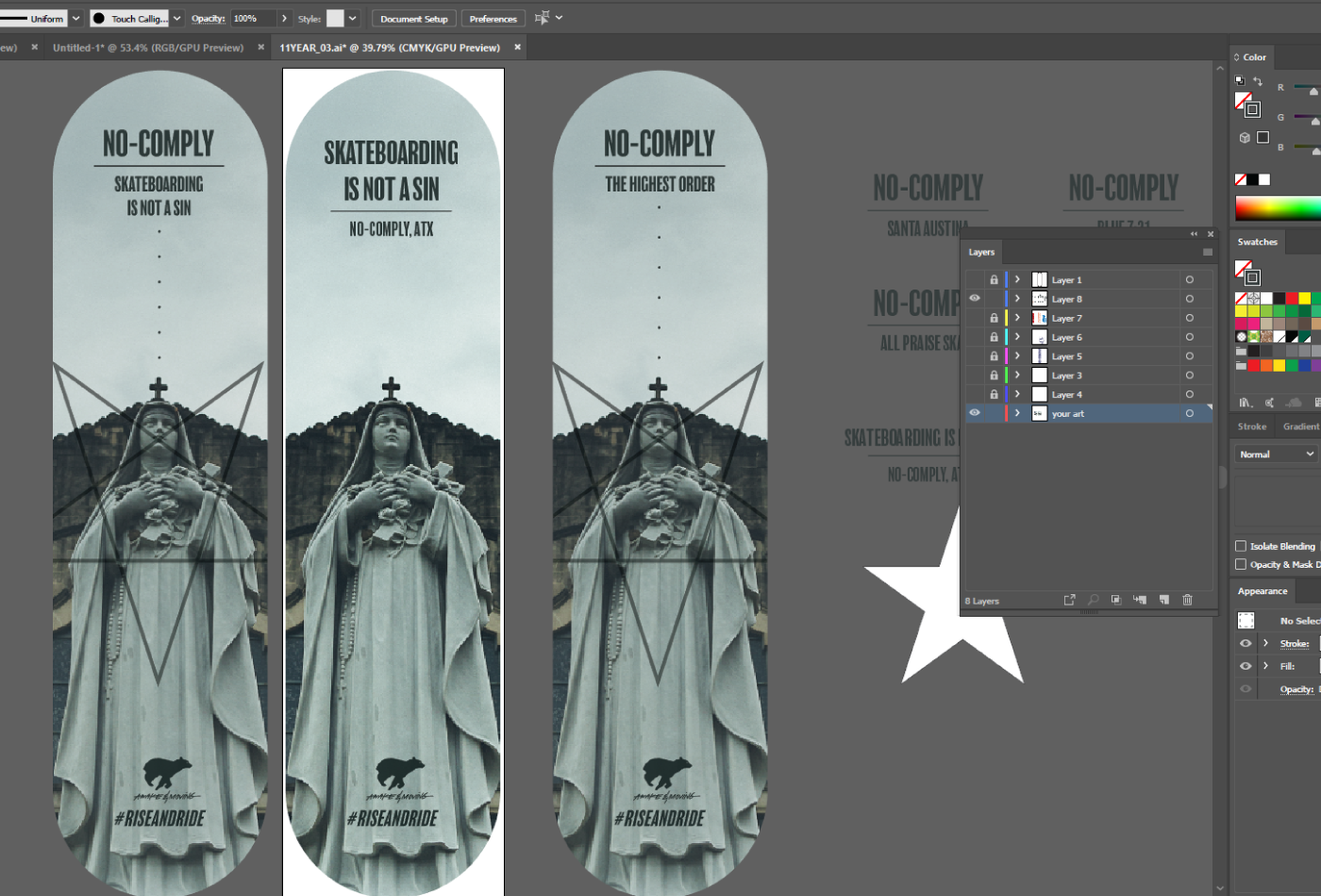Unlock Layer 1 via its lock icon

pyautogui.click(x=994, y=279)
